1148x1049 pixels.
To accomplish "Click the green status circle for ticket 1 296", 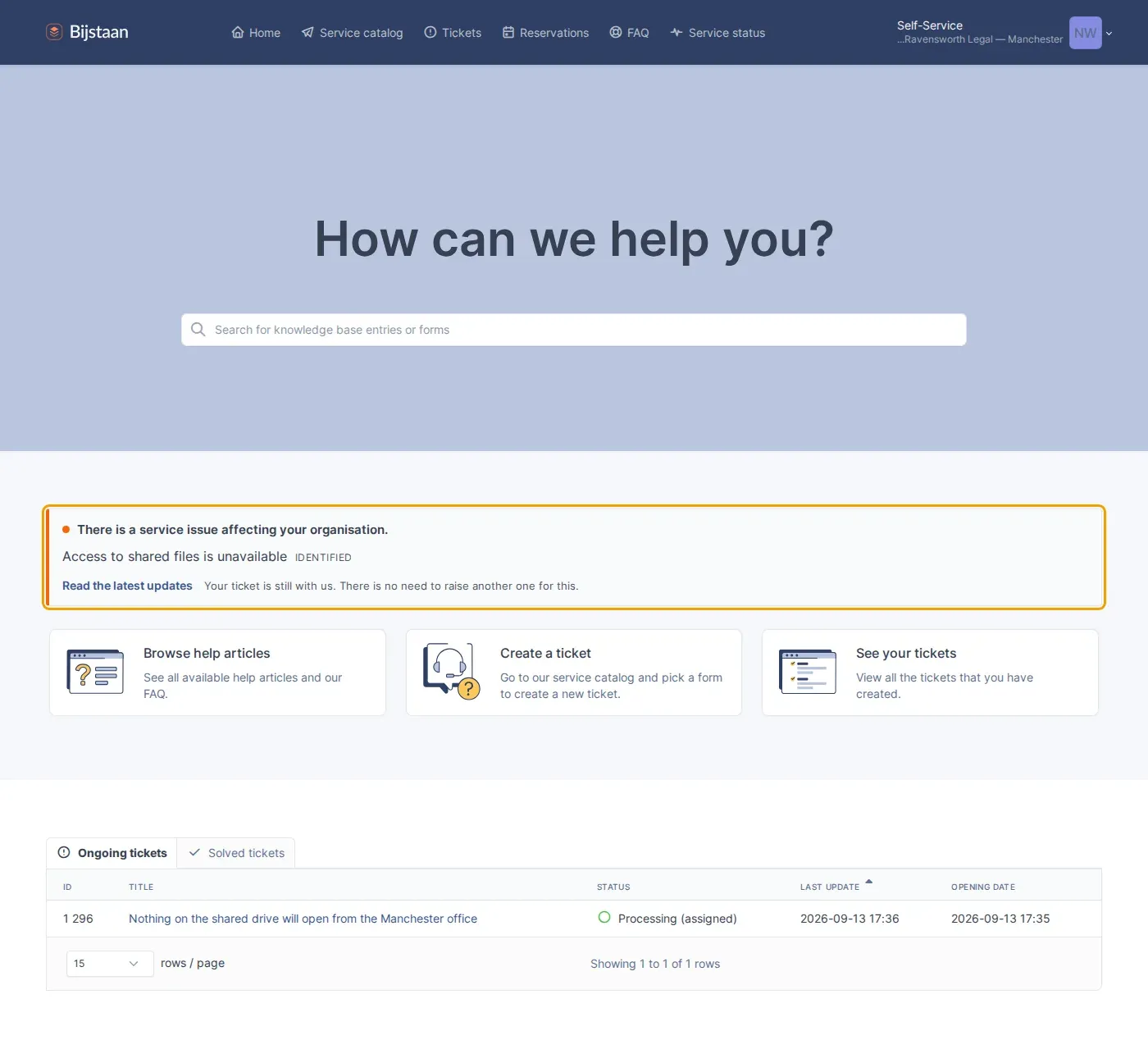I will coord(604,918).
